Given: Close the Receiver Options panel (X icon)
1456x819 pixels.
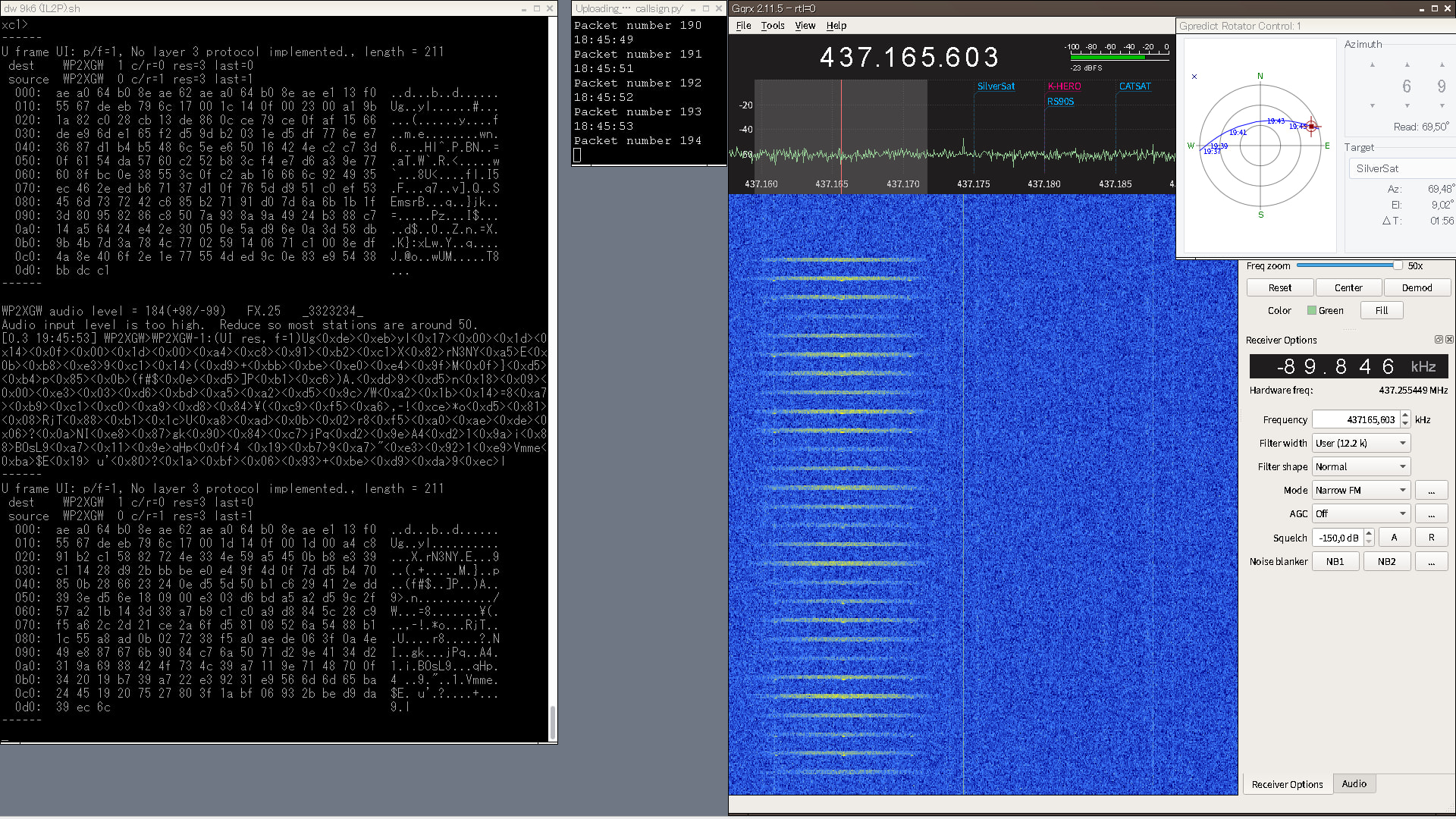Looking at the screenshot, I should pos(1449,340).
